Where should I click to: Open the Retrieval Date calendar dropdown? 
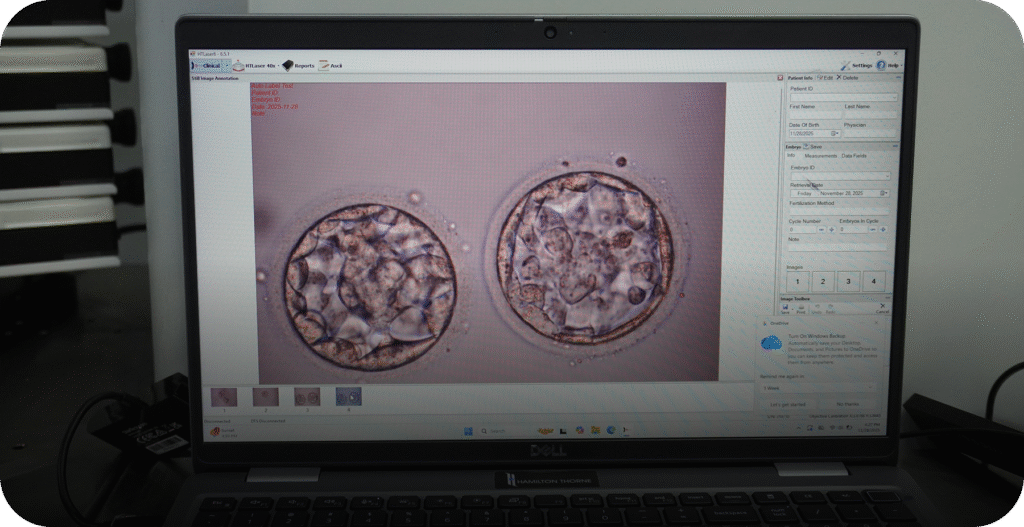(884, 193)
